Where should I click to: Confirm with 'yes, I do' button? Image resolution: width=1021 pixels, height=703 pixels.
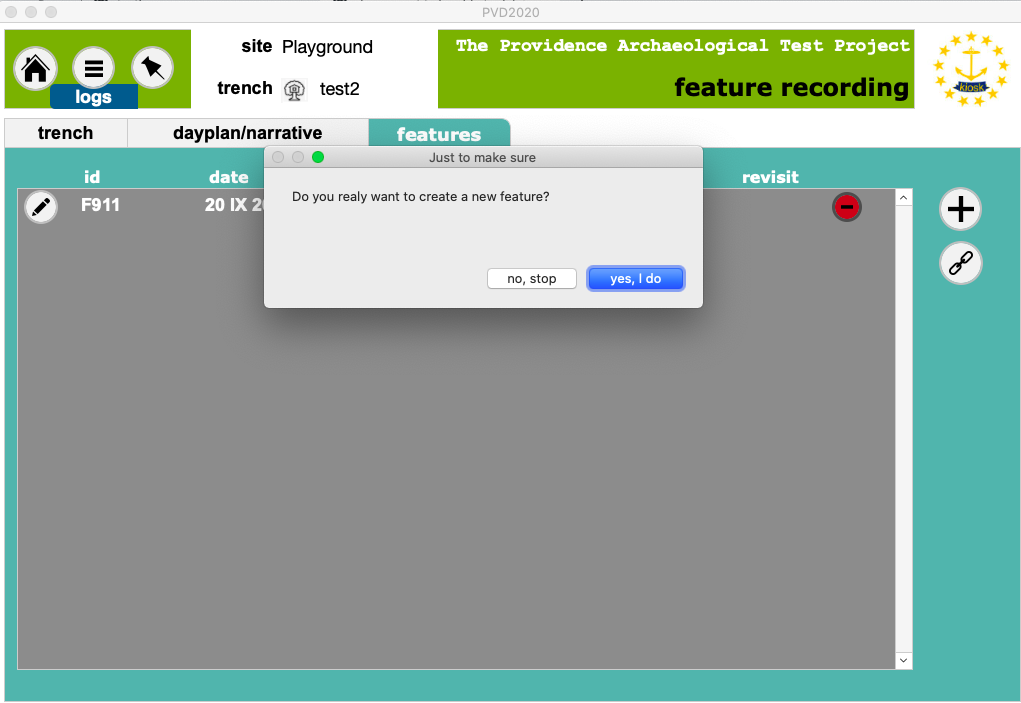[636, 279]
